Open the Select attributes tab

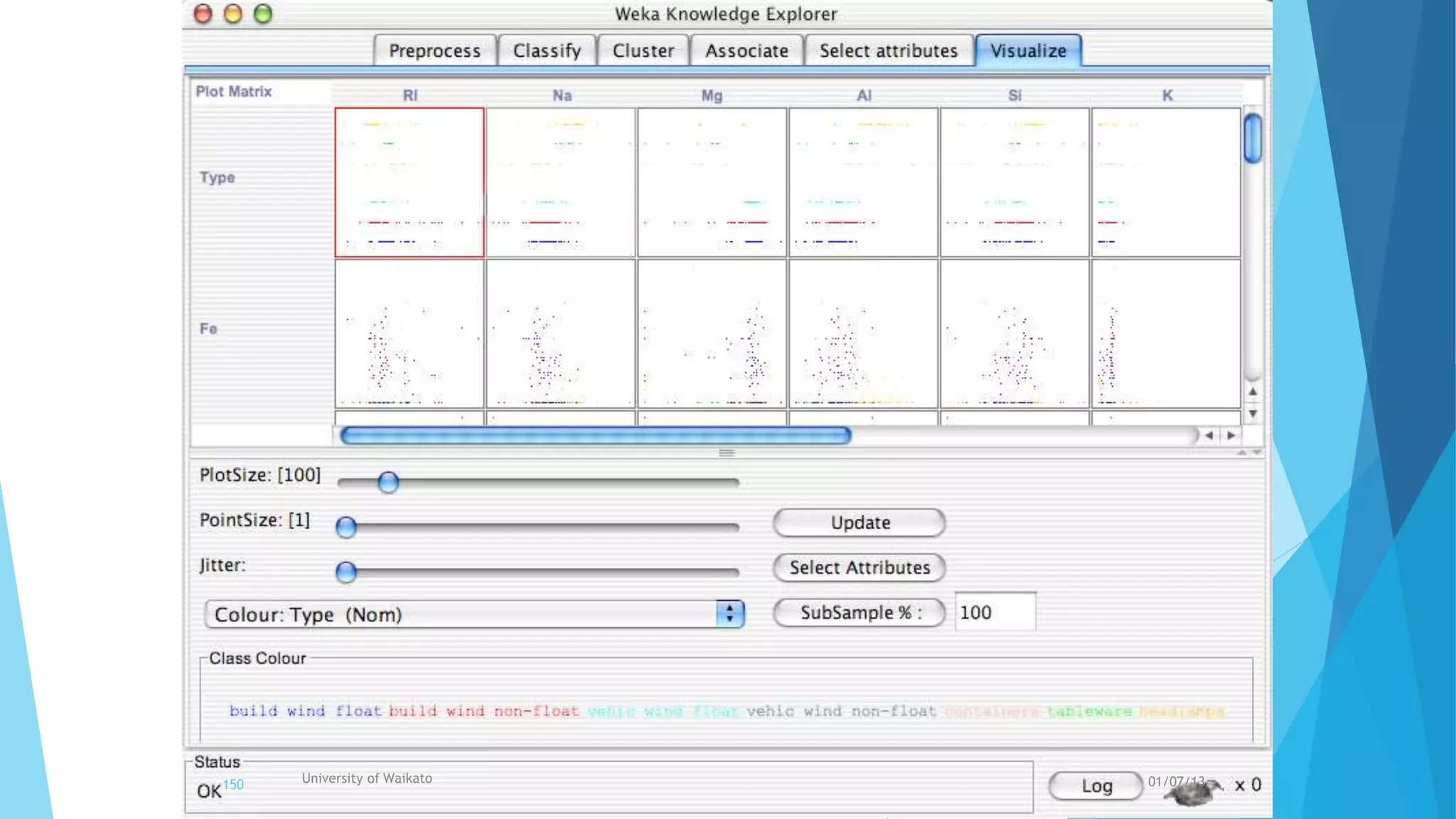(888, 51)
